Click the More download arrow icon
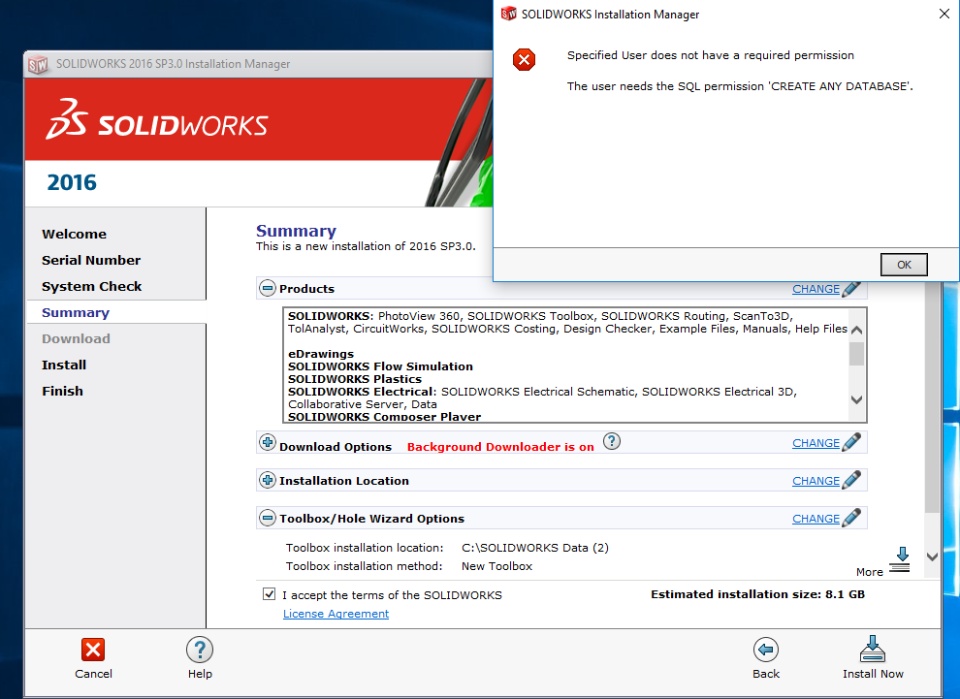Viewport: 960px width, 699px height. point(900,559)
